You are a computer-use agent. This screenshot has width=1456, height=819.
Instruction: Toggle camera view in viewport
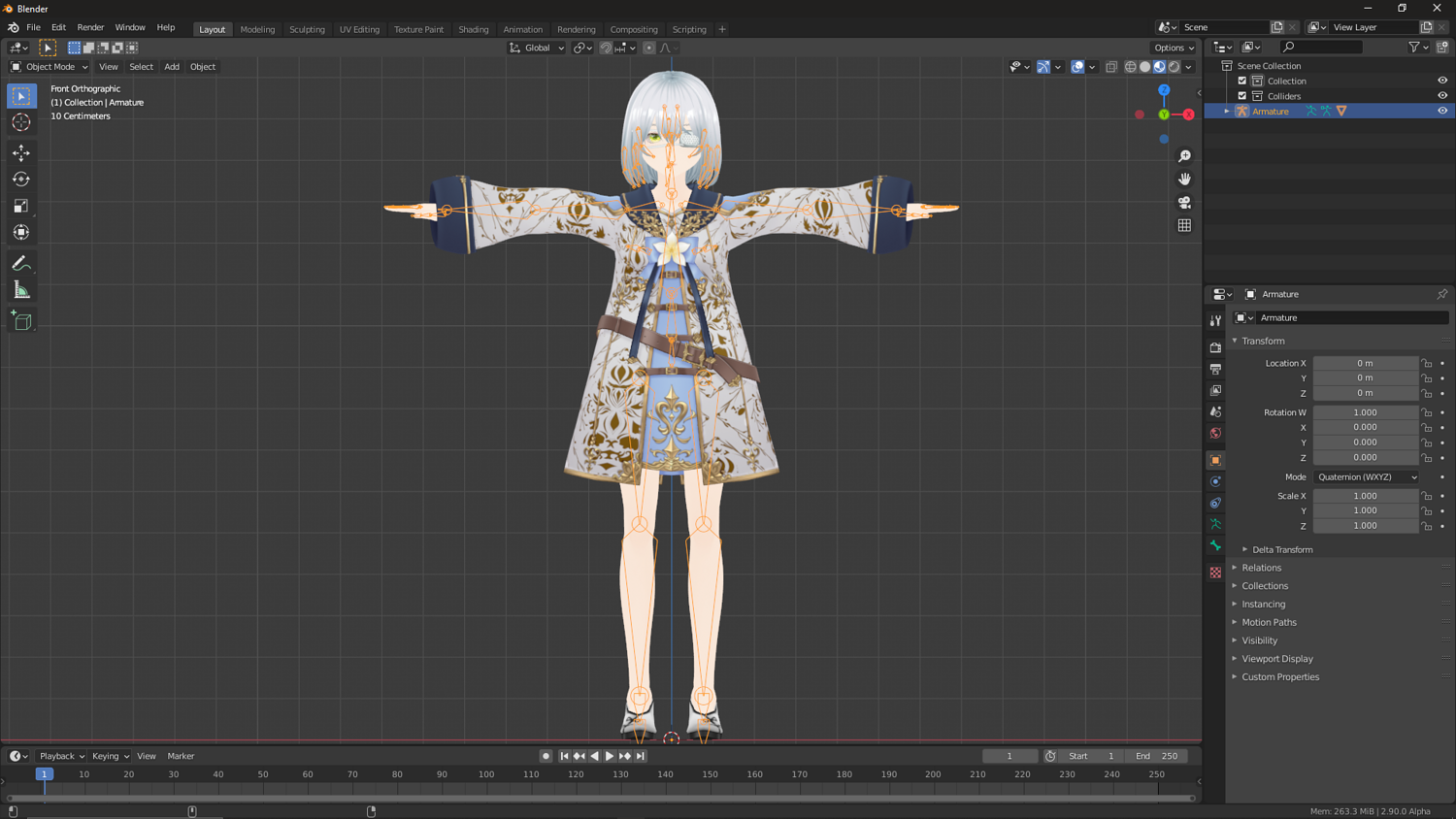[x=1184, y=203]
